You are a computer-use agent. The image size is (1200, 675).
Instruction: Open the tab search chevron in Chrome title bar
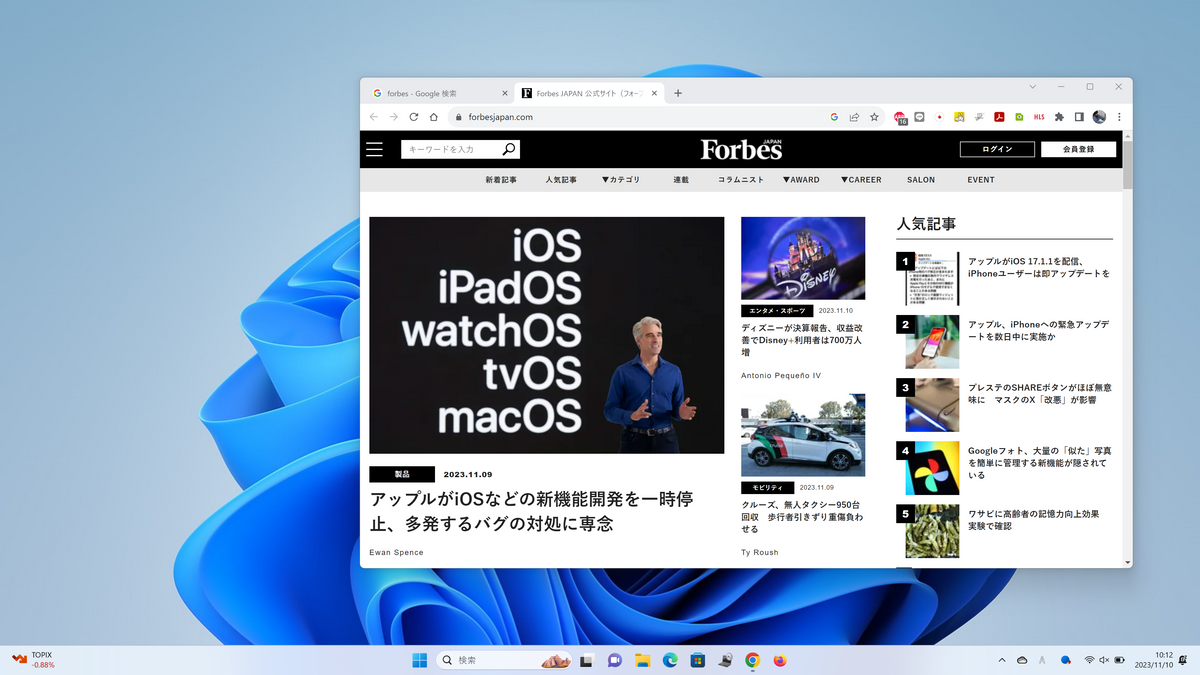(x=1033, y=87)
